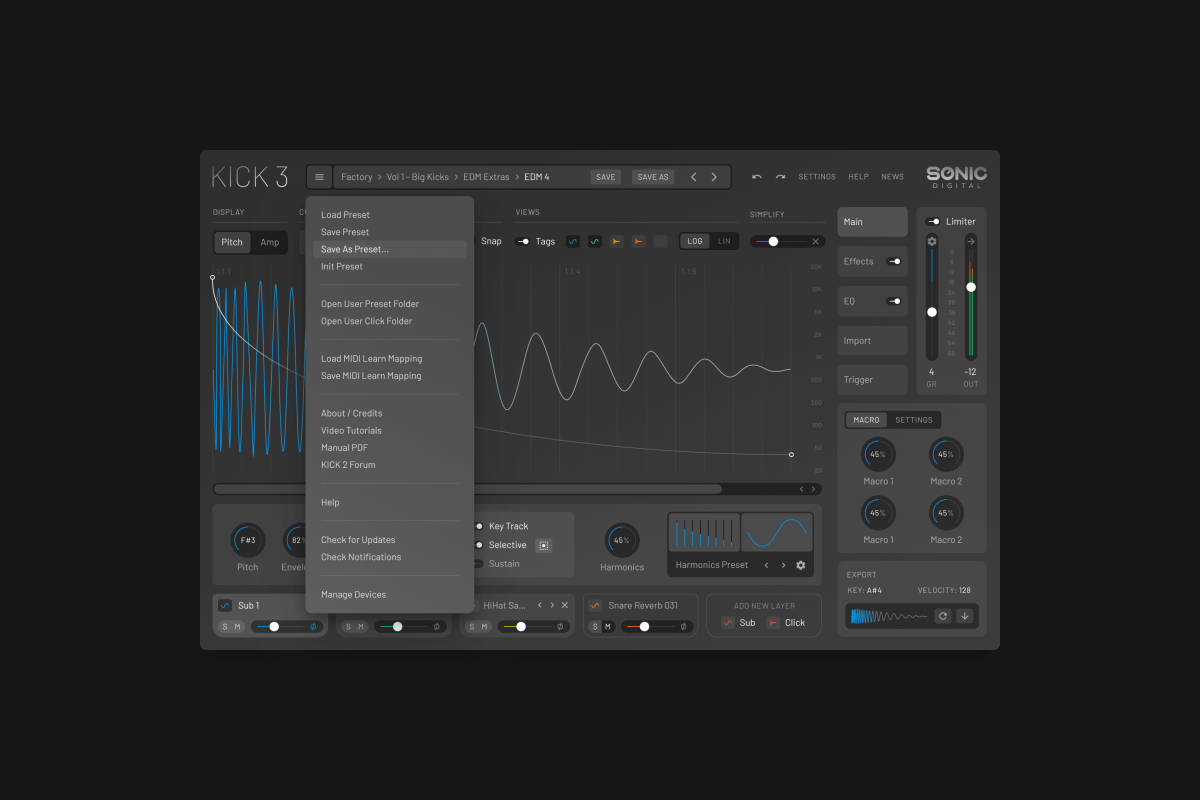Select Init Preset in the menu
The width and height of the screenshot is (1200, 800).
pyautogui.click(x=342, y=267)
